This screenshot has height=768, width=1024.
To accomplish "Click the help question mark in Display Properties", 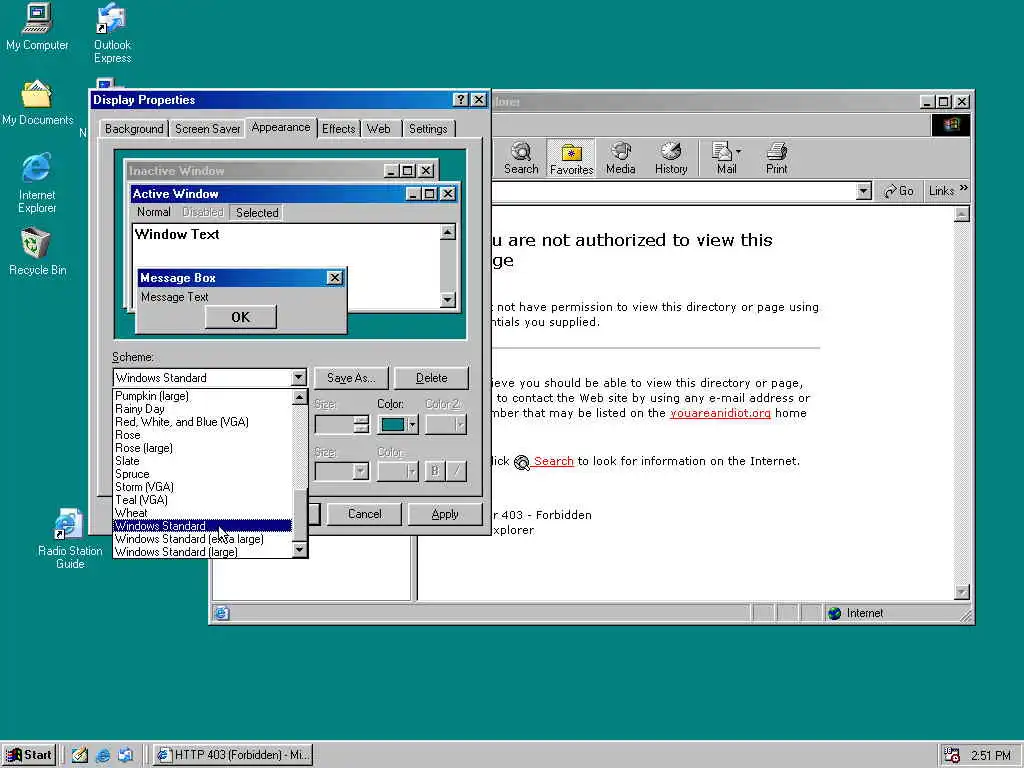I will pyautogui.click(x=460, y=99).
